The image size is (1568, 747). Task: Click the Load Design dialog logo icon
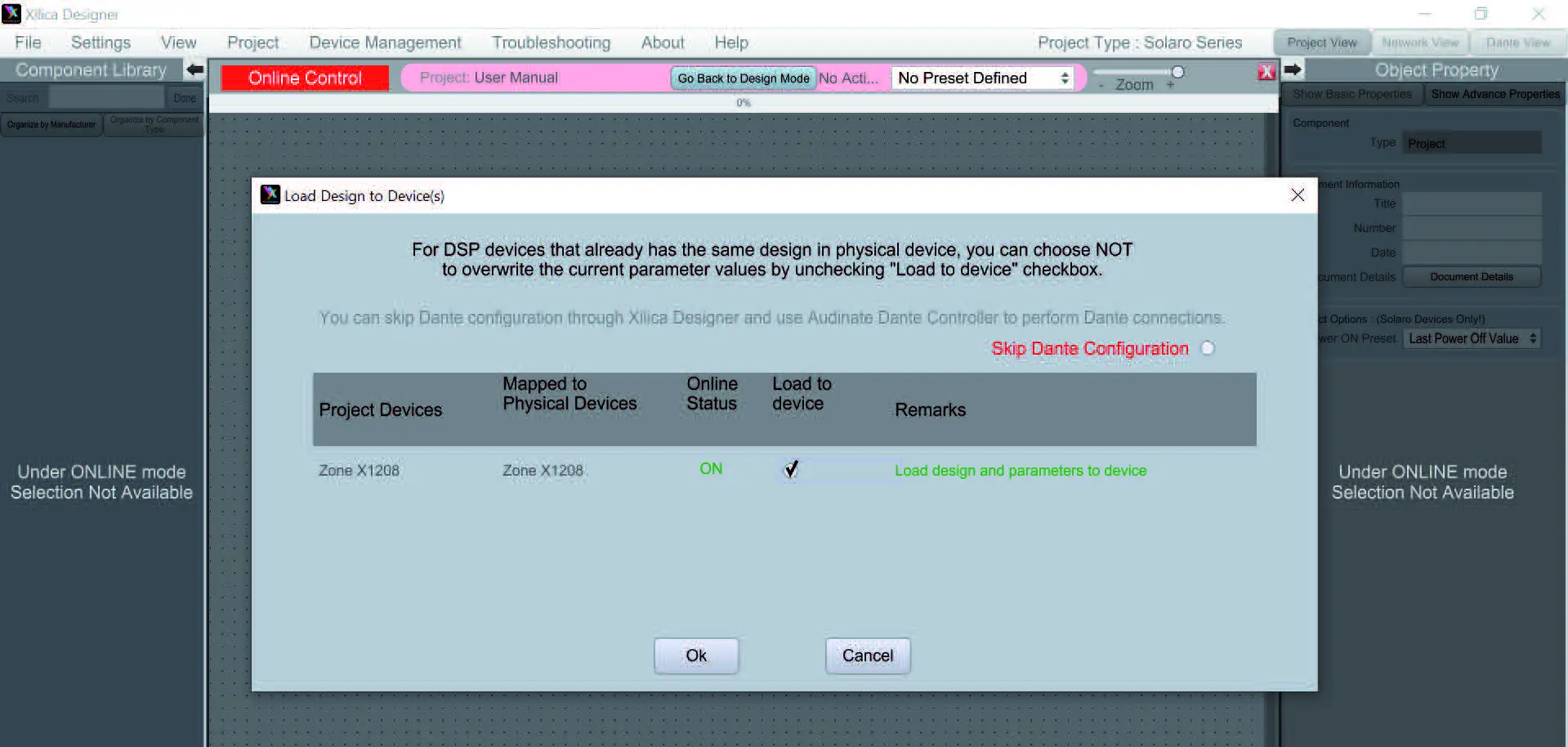click(x=270, y=195)
